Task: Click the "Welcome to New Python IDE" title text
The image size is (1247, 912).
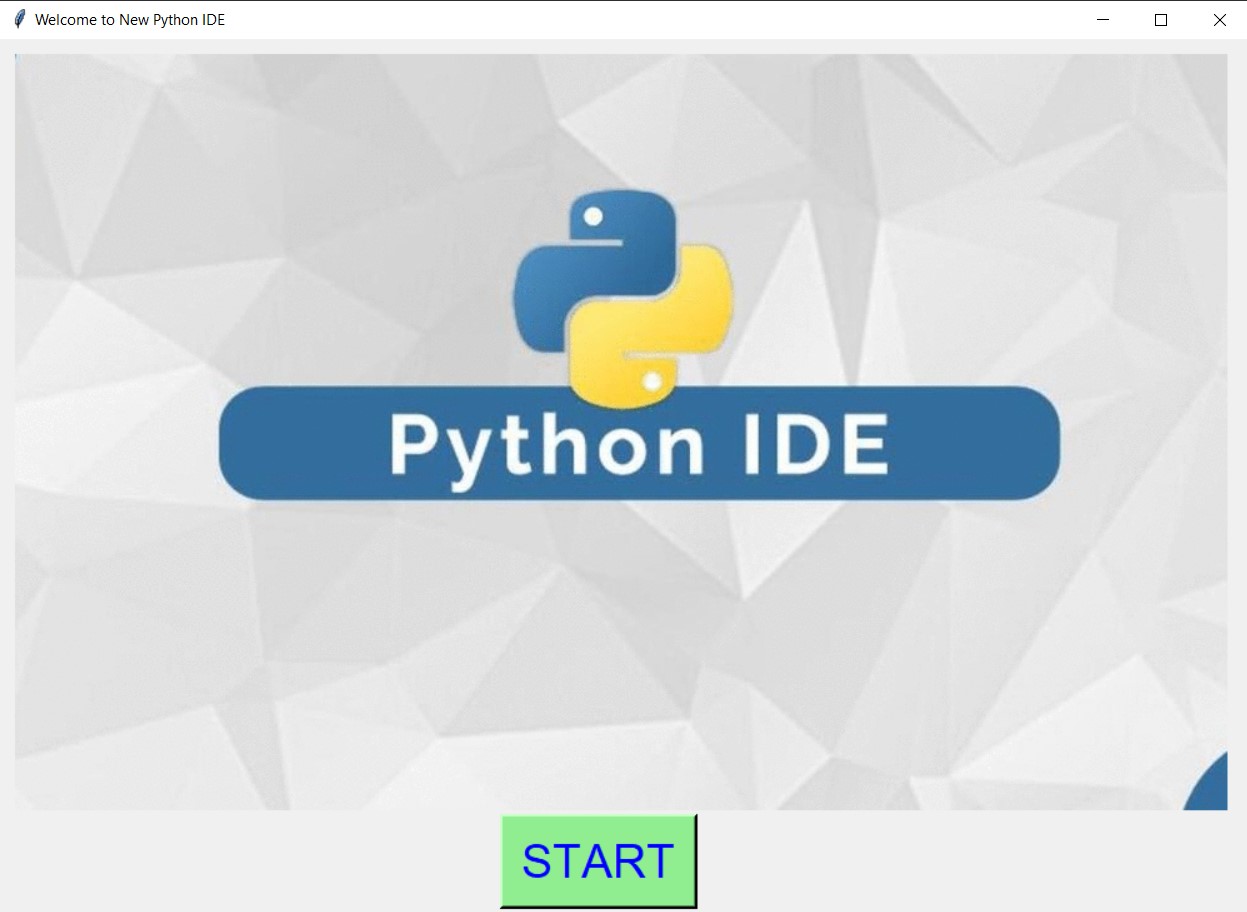Action: click(130, 19)
